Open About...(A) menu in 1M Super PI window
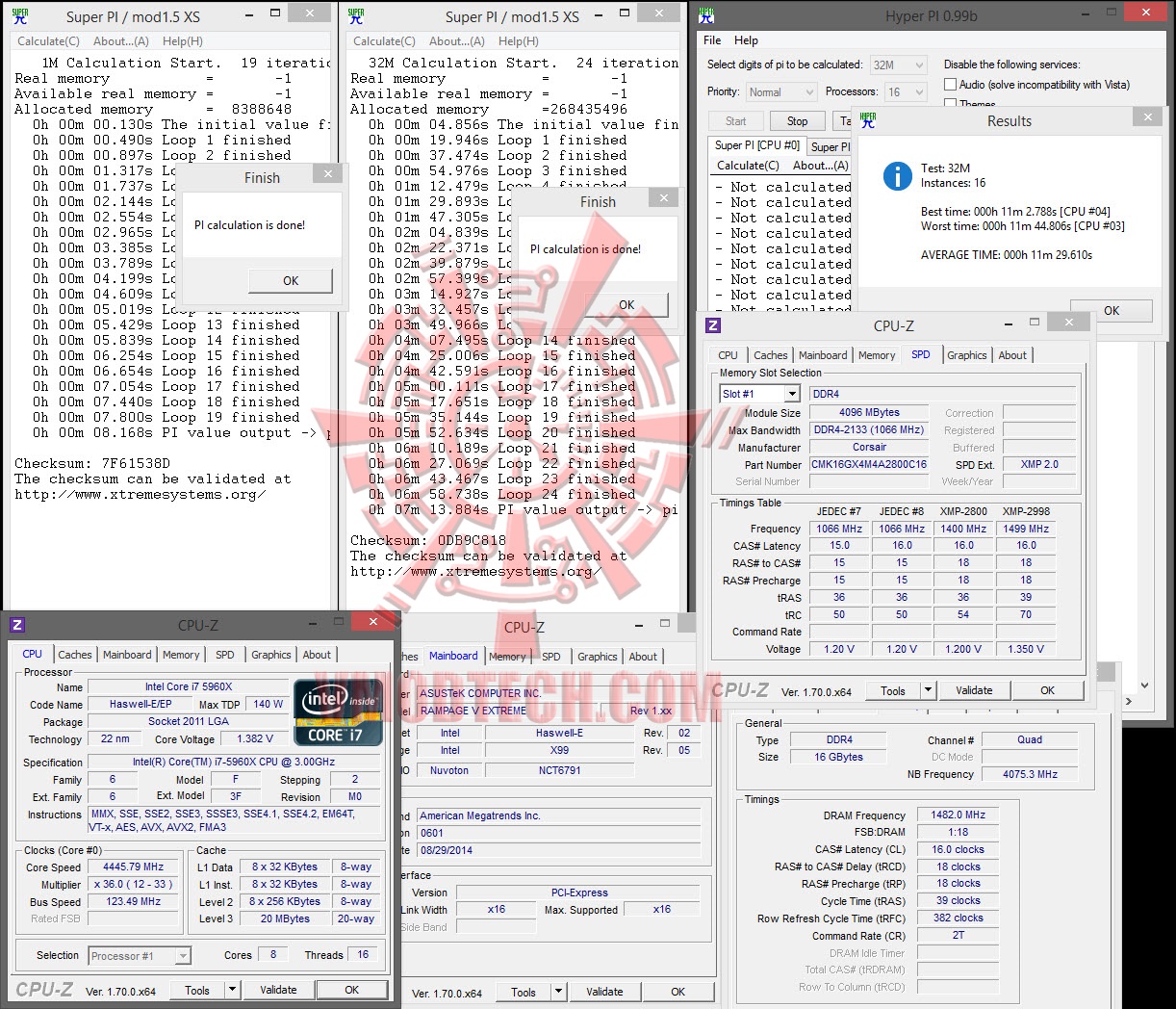Image resolution: width=1176 pixels, height=1009 pixels. point(121,41)
